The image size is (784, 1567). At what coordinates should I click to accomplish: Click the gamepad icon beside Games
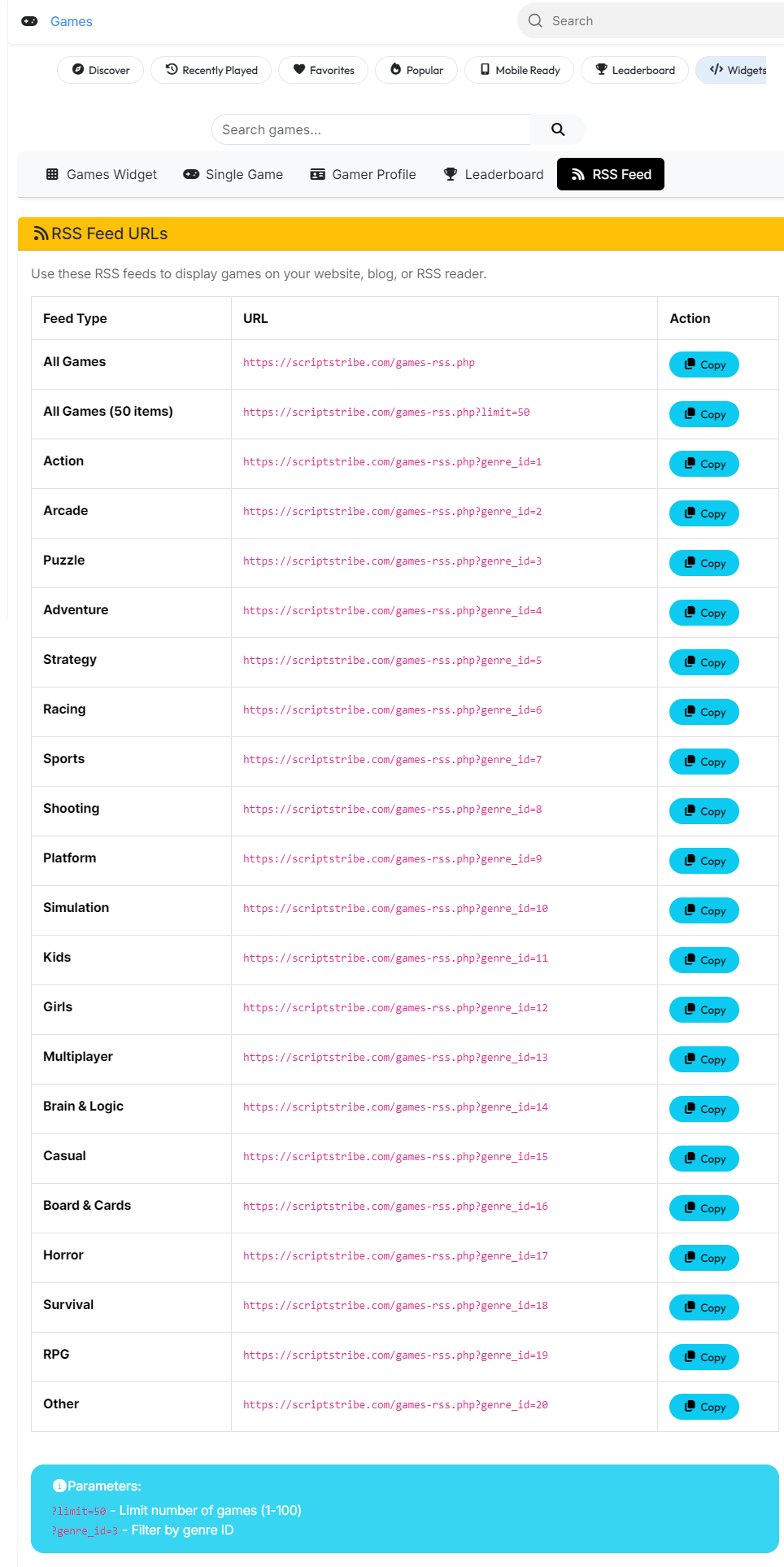point(29,21)
